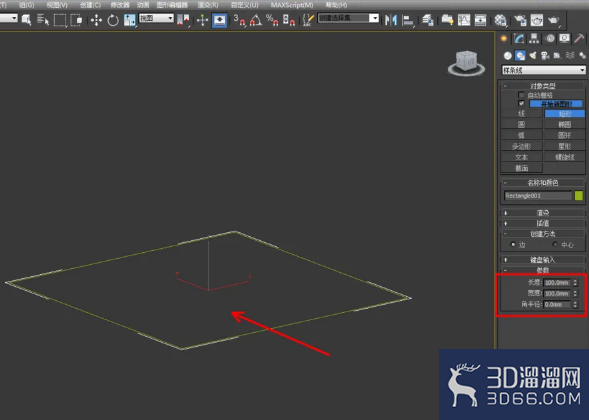This screenshot has height=420, width=589.
Task: Uncheck the Start New Shape checkbox
Action: point(521,103)
